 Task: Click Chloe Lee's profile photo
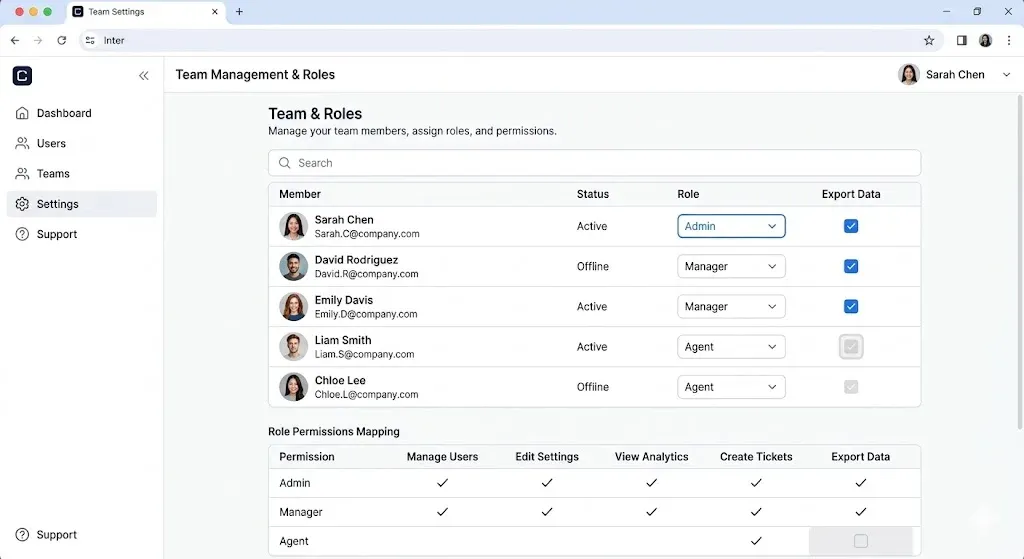pos(293,387)
